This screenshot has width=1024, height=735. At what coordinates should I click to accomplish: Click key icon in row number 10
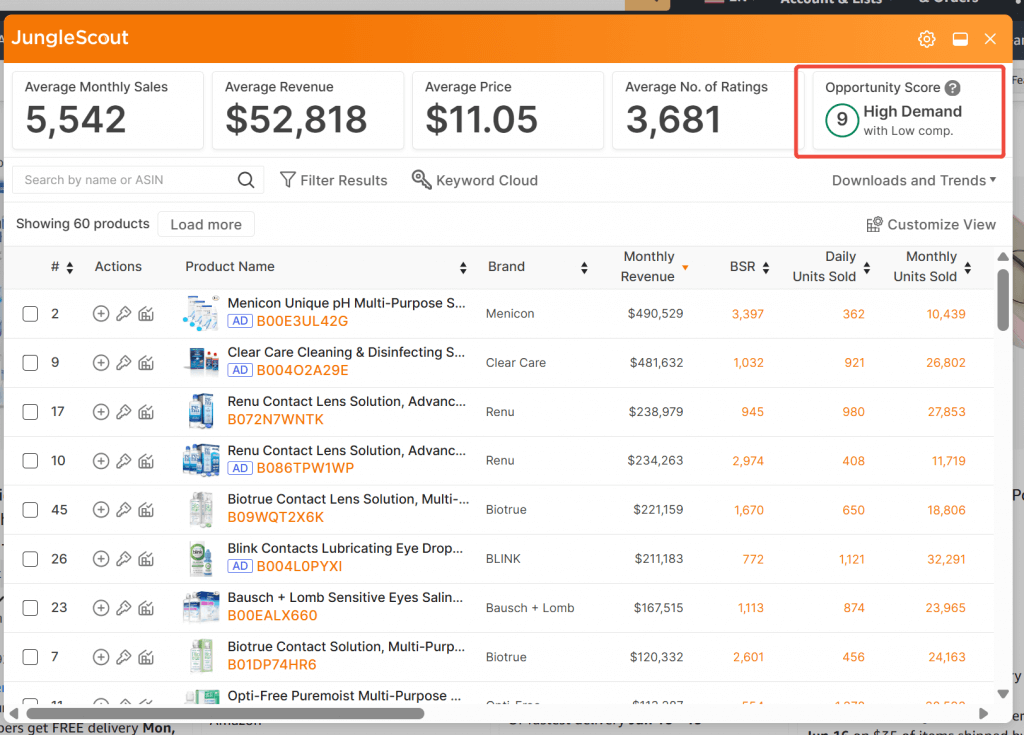pos(123,461)
